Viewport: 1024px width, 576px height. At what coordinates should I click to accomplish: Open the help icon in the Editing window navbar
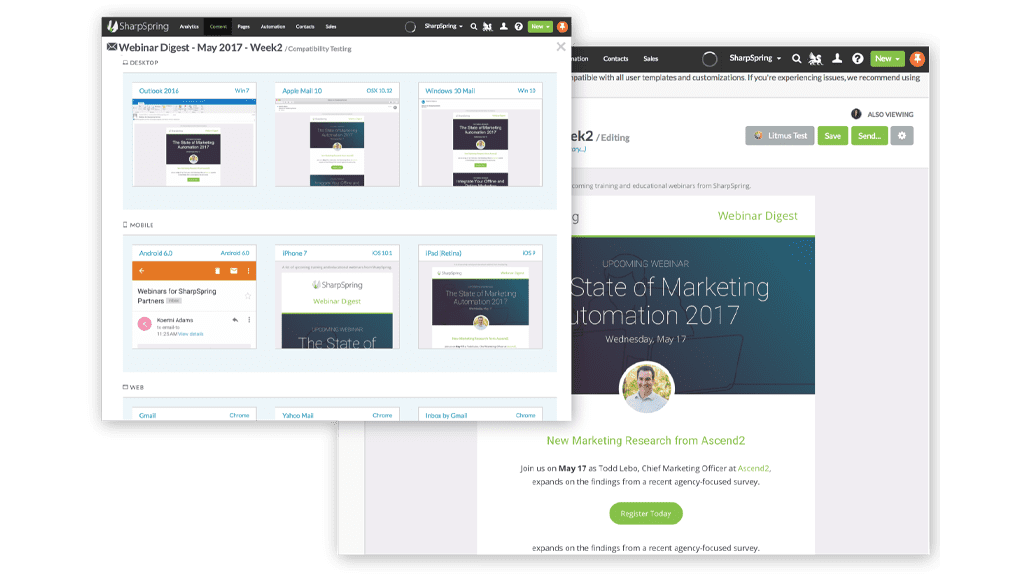(857, 59)
